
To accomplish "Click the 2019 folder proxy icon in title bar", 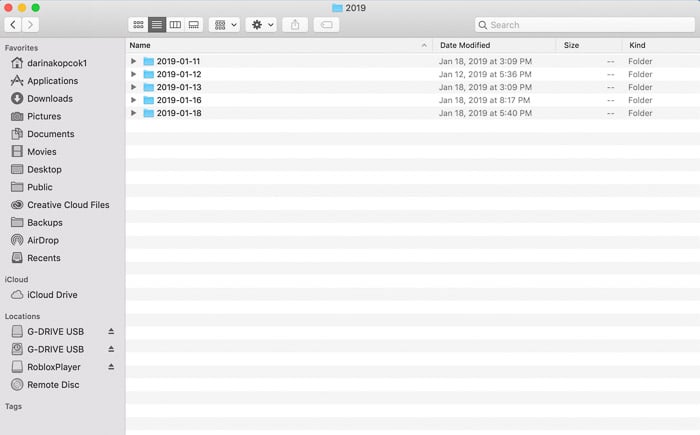I will click(x=337, y=8).
